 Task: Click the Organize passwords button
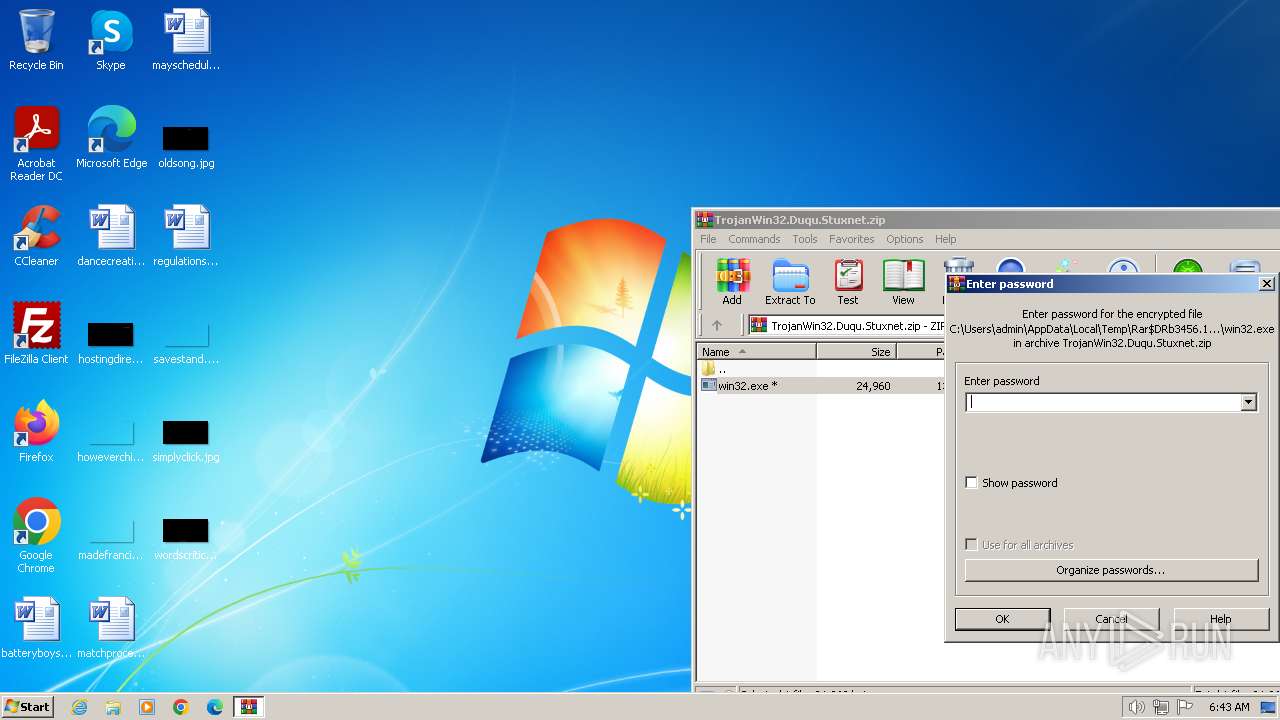click(x=1111, y=570)
